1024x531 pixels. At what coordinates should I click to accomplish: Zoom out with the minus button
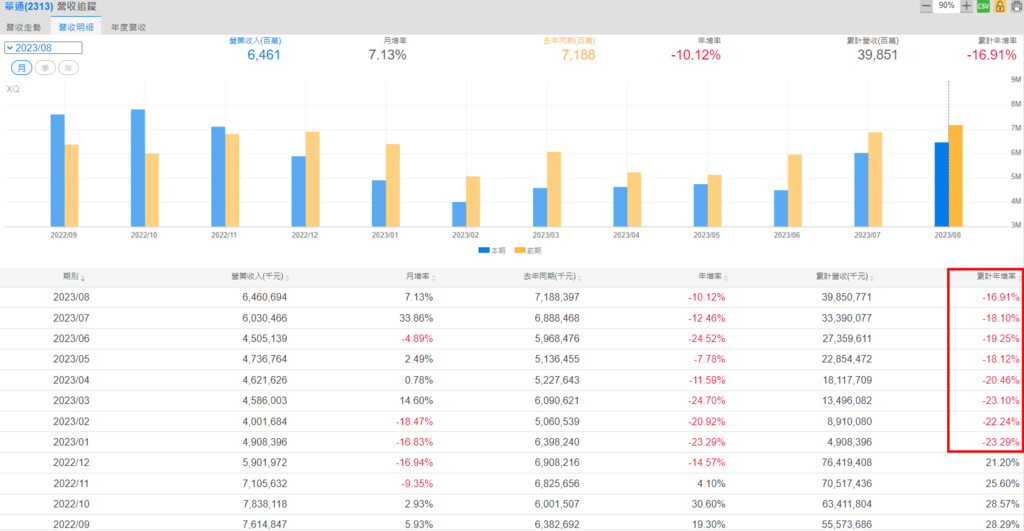[926, 7]
